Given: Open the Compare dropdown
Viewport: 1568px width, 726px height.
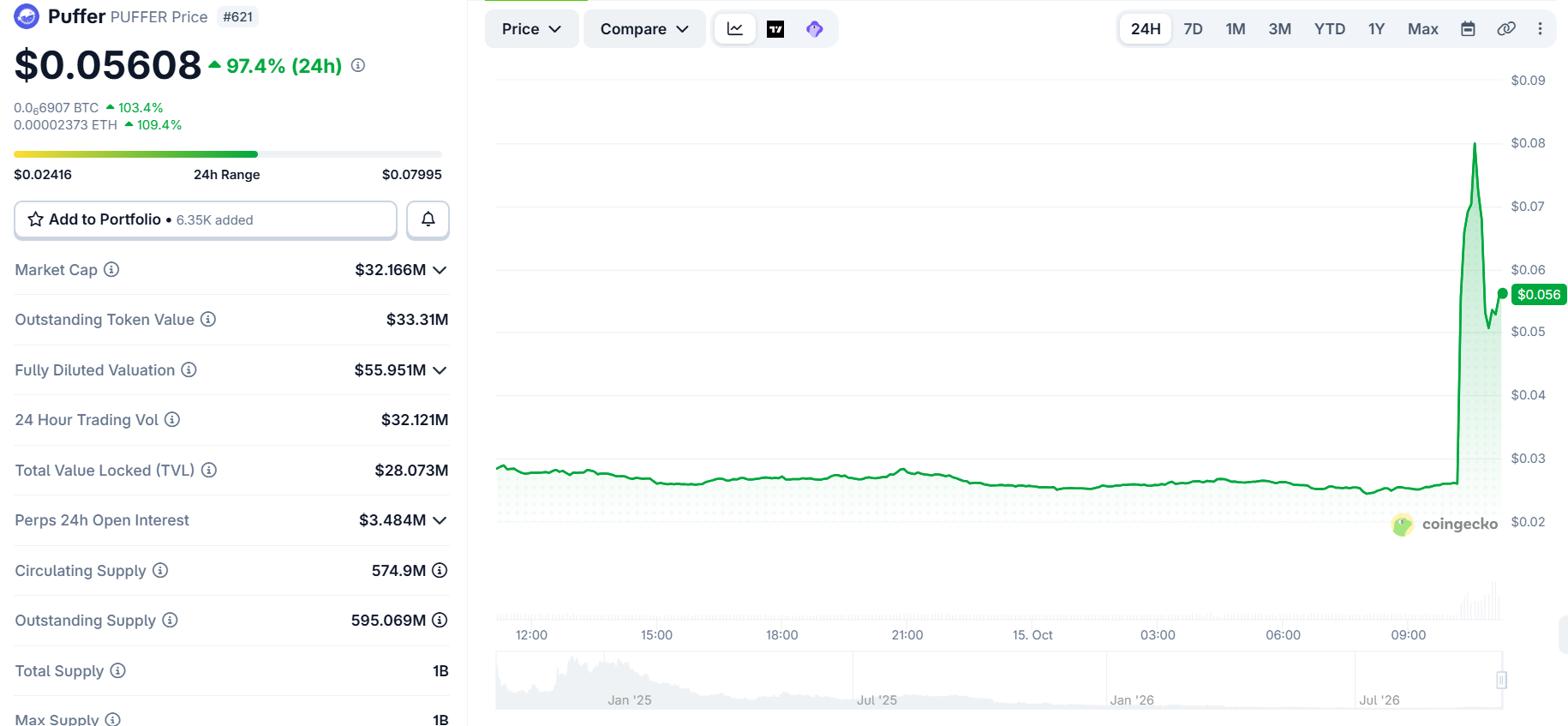Looking at the screenshot, I should [644, 29].
